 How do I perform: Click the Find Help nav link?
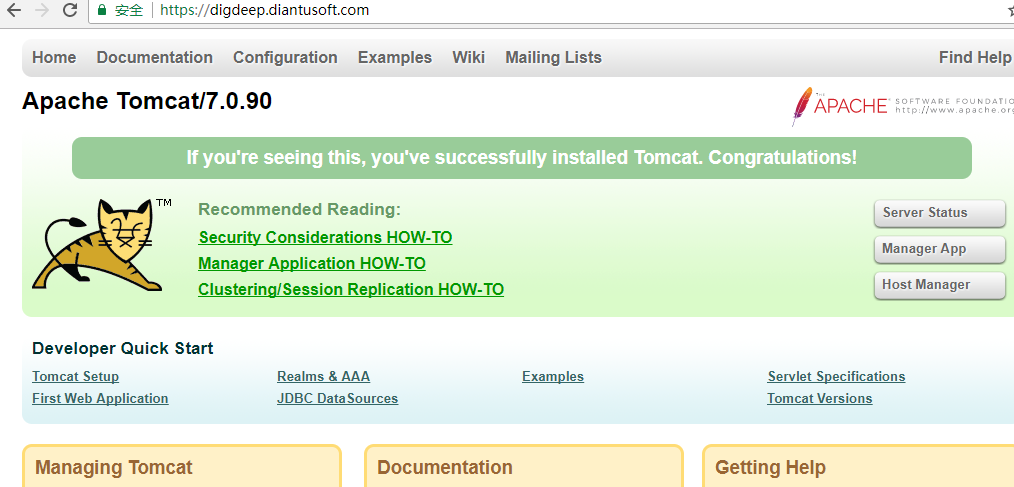pos(974,58)
